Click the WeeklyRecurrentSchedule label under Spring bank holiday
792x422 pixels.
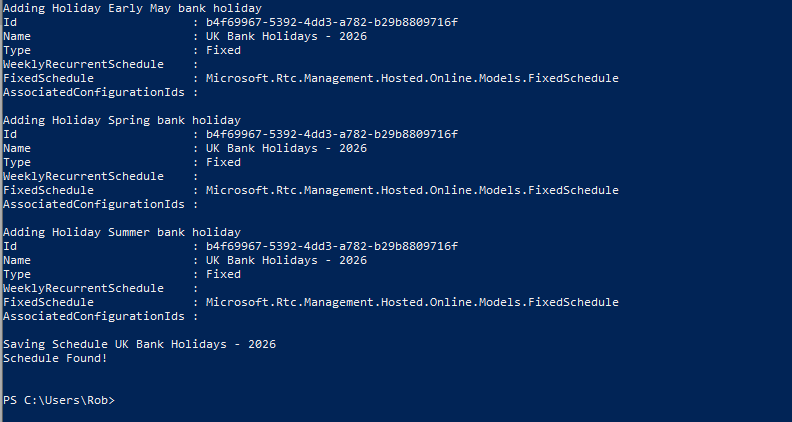click(x=83, y=176)
